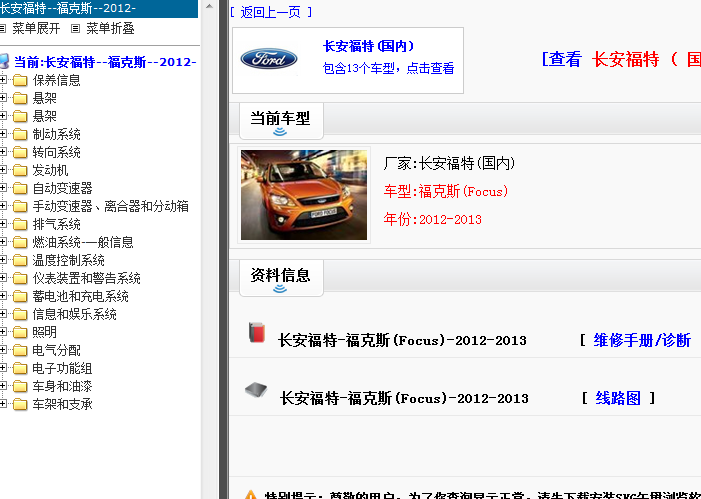Select 信息和娱乐系统 tree item

pyautogui.click(x=75, y=314)
